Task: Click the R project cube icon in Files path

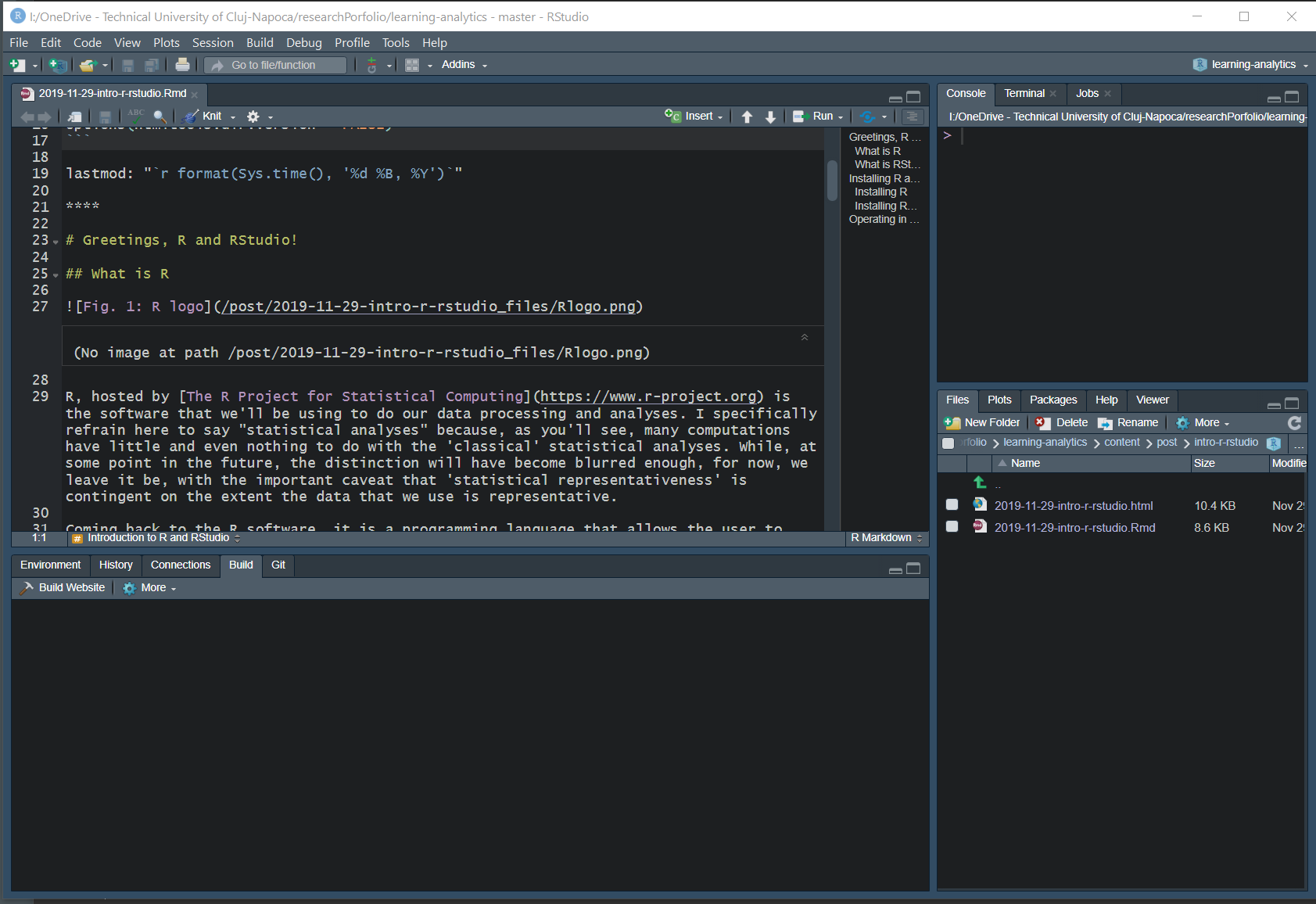Action: coord(1274,443)
